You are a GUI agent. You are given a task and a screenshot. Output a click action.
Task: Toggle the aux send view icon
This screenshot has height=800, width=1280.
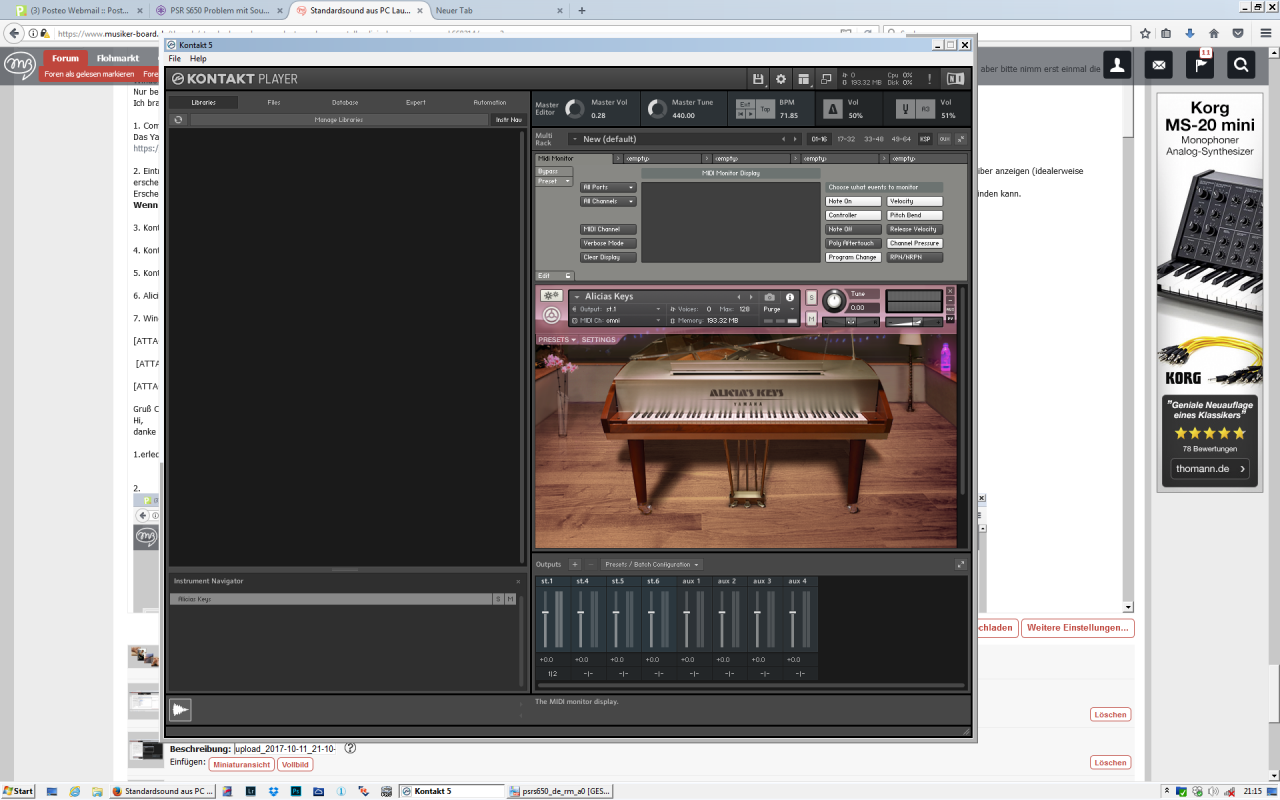click(944, 139)
